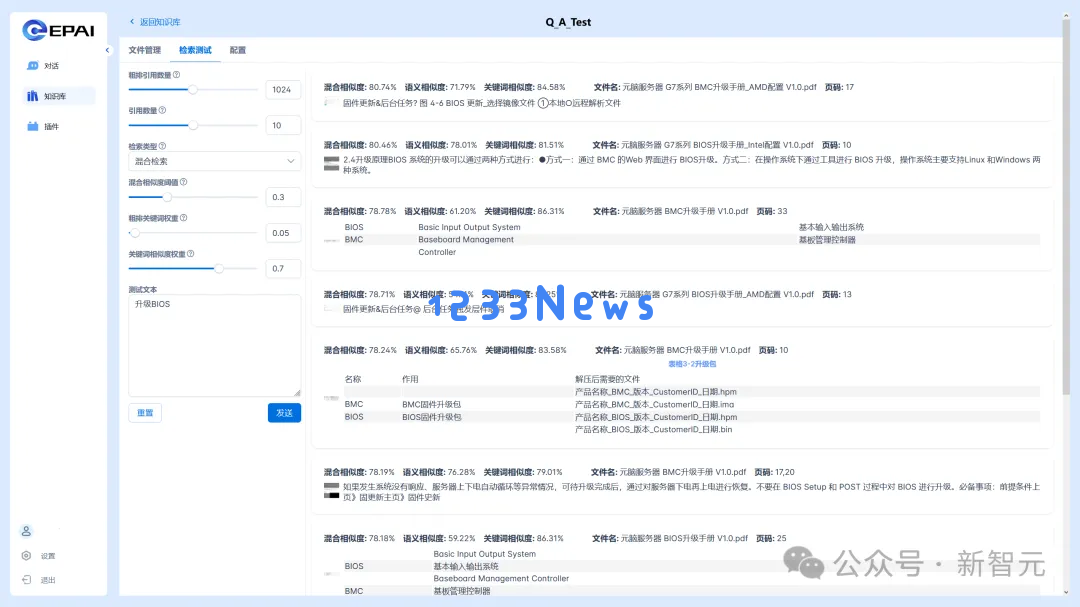Open thumbnail of the 78.78% similarity result
Viewport: 1080px width, 607px height.
[x=331, y=240]
